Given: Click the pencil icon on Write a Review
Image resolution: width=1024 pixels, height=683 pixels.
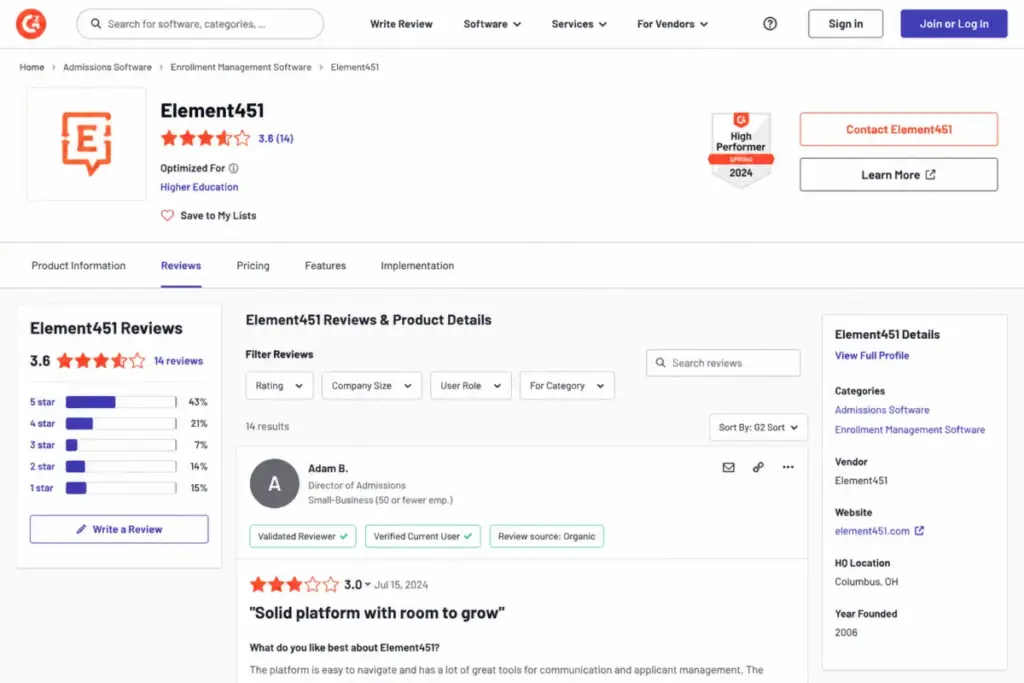Looking at the screenshot, I should point(81,529).
